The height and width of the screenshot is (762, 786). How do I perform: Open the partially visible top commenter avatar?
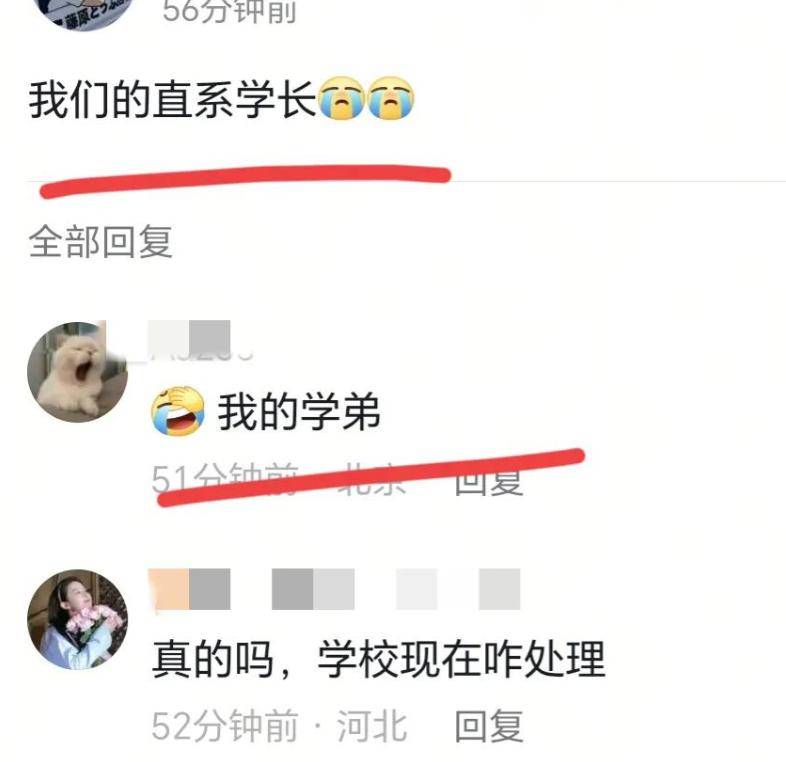(85, 14)
